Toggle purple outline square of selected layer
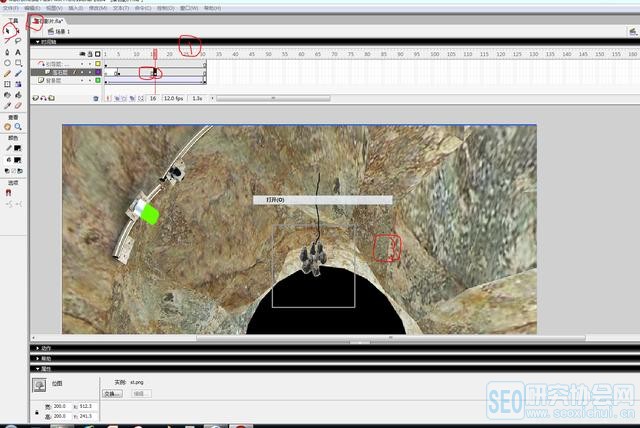The width and height of the screenshot is (640, 428). tap(98, 72)
